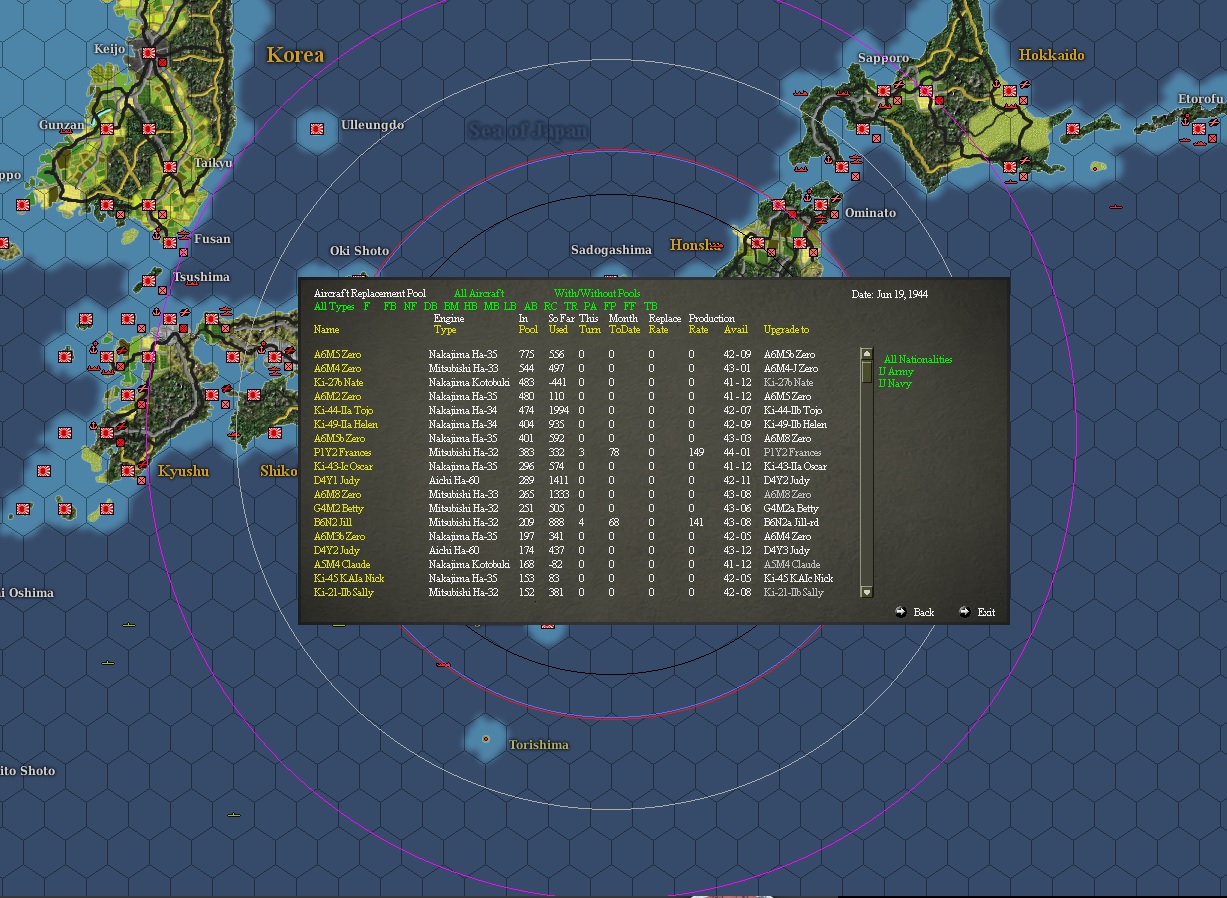This screenshot has width=1227, height=898.
Task: Open the Ki-21-IIb Sally aircraft entry
Action: pos(344,592)
